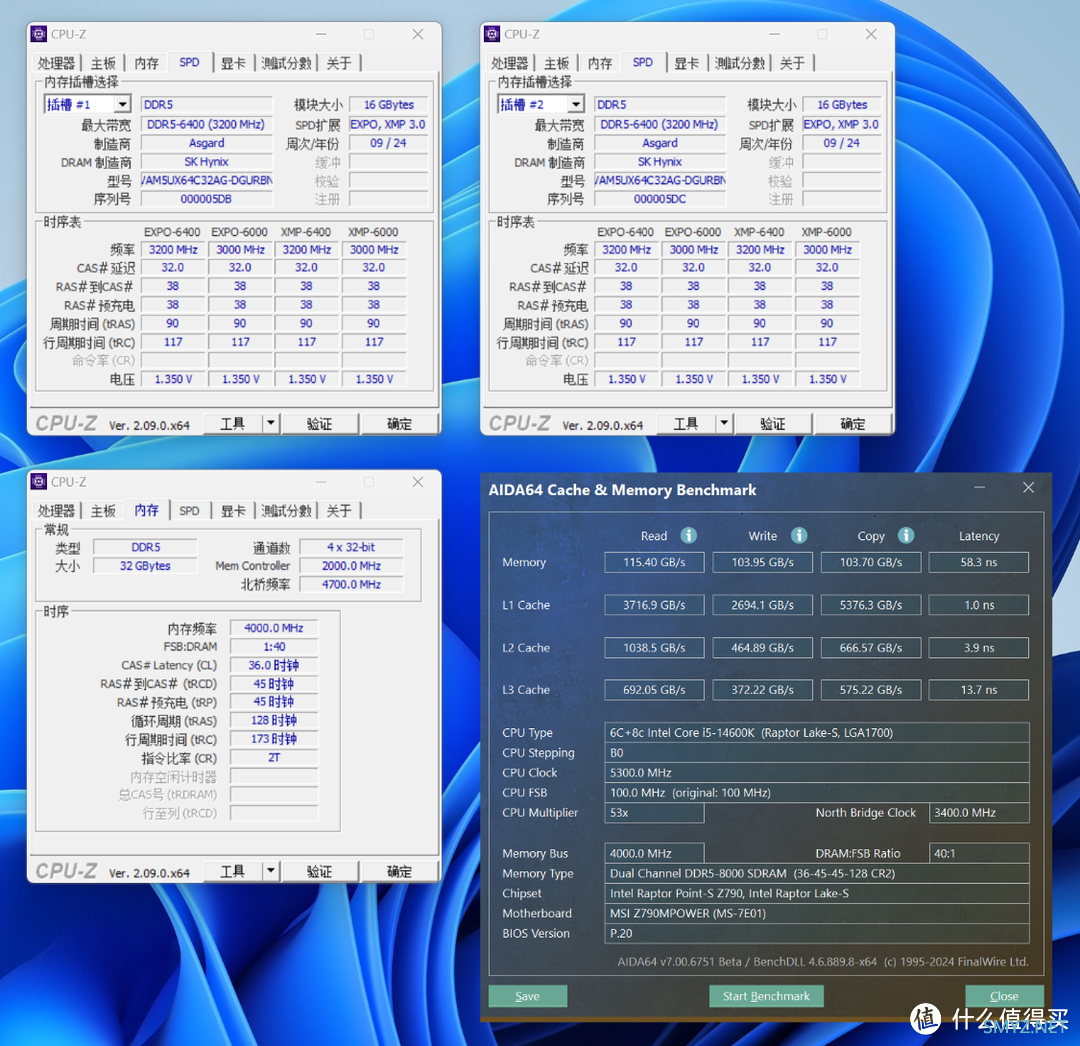This screenshot has width=1080, height=1046.
Task: Open 处理器 tab in bottom CPU-Z window
Action: click(56, 511)
